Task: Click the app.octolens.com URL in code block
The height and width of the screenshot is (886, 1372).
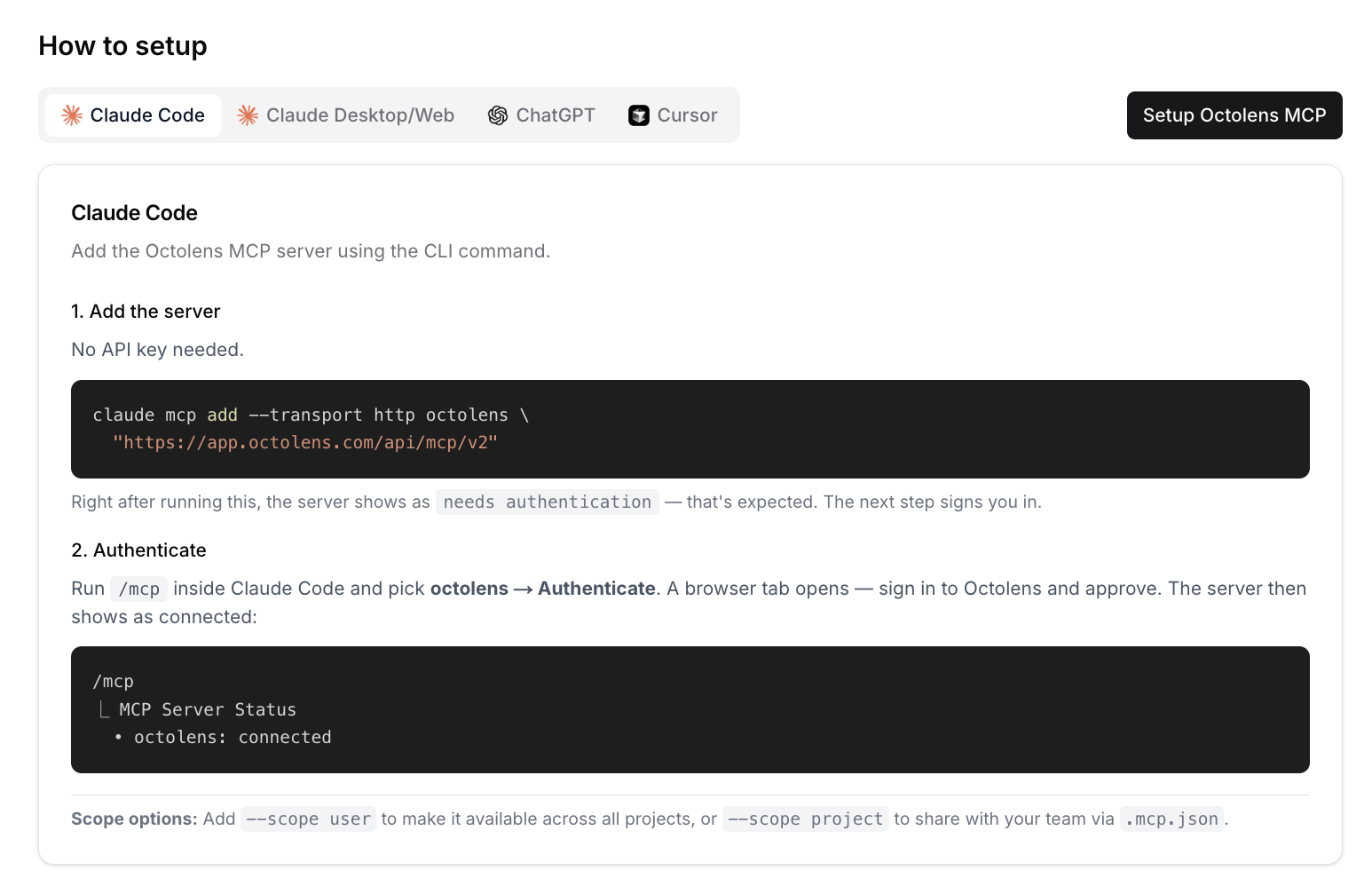Action: pyautogui.click(x=305, y=442)
